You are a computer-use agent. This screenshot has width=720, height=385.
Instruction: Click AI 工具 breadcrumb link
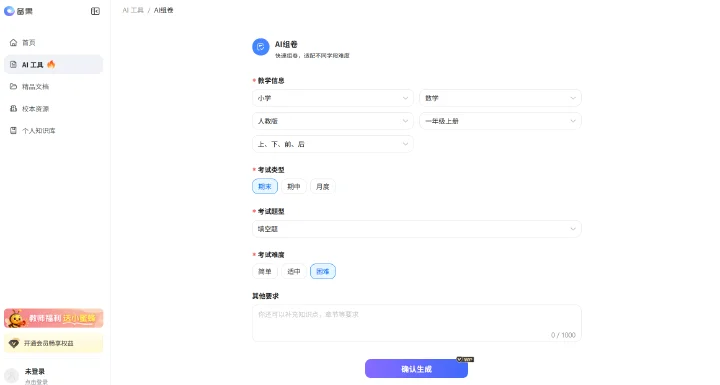pos(133,10)
